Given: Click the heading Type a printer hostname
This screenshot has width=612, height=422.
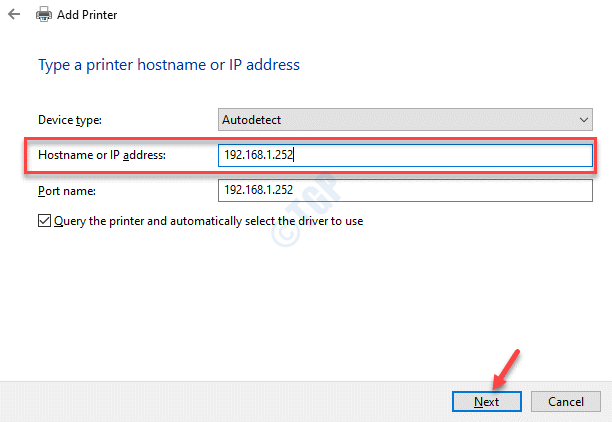Looking at the screenshot, I should coord(168,65).
